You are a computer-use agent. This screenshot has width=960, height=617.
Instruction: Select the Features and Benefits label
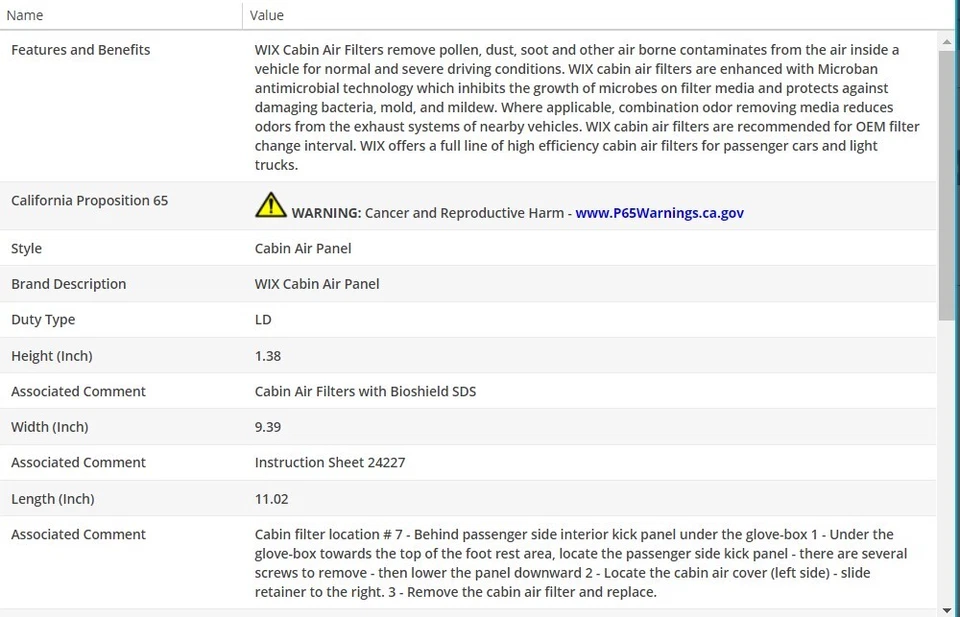[81, 50]
